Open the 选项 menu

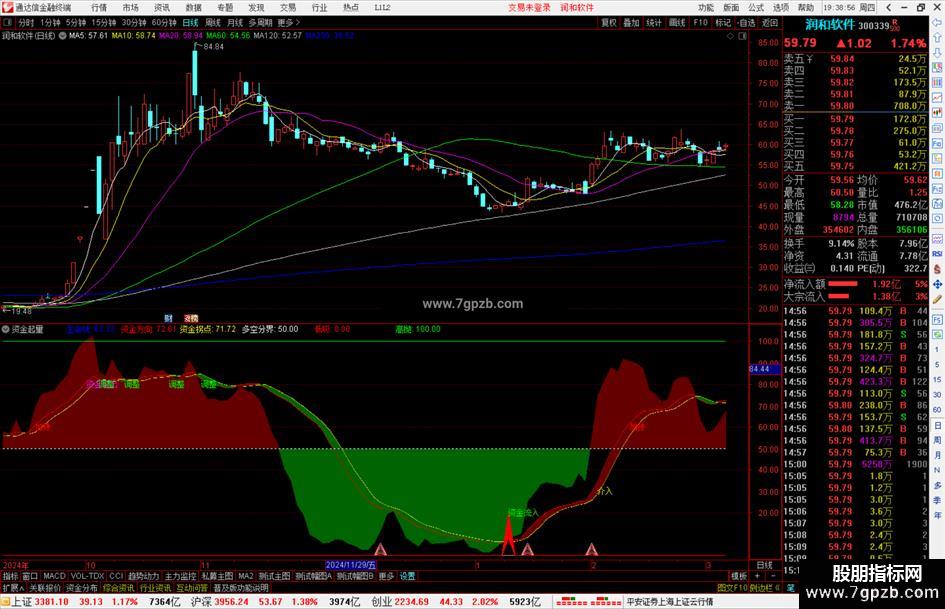point(781,8)
